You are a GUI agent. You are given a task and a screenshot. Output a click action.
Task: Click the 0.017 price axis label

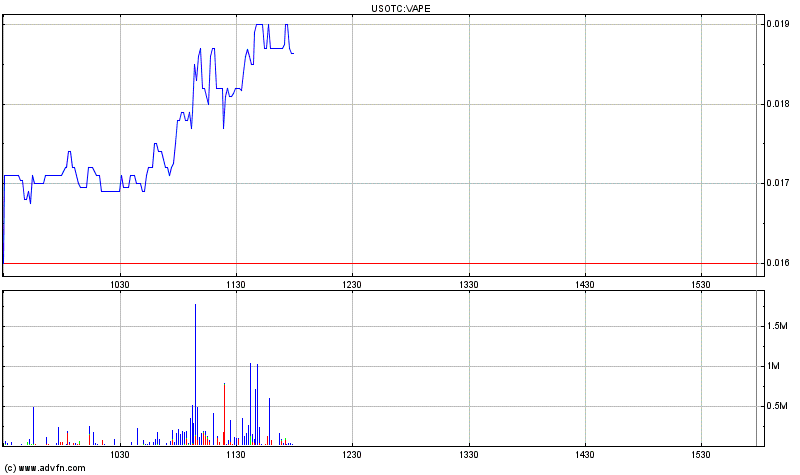click(778, 183)
